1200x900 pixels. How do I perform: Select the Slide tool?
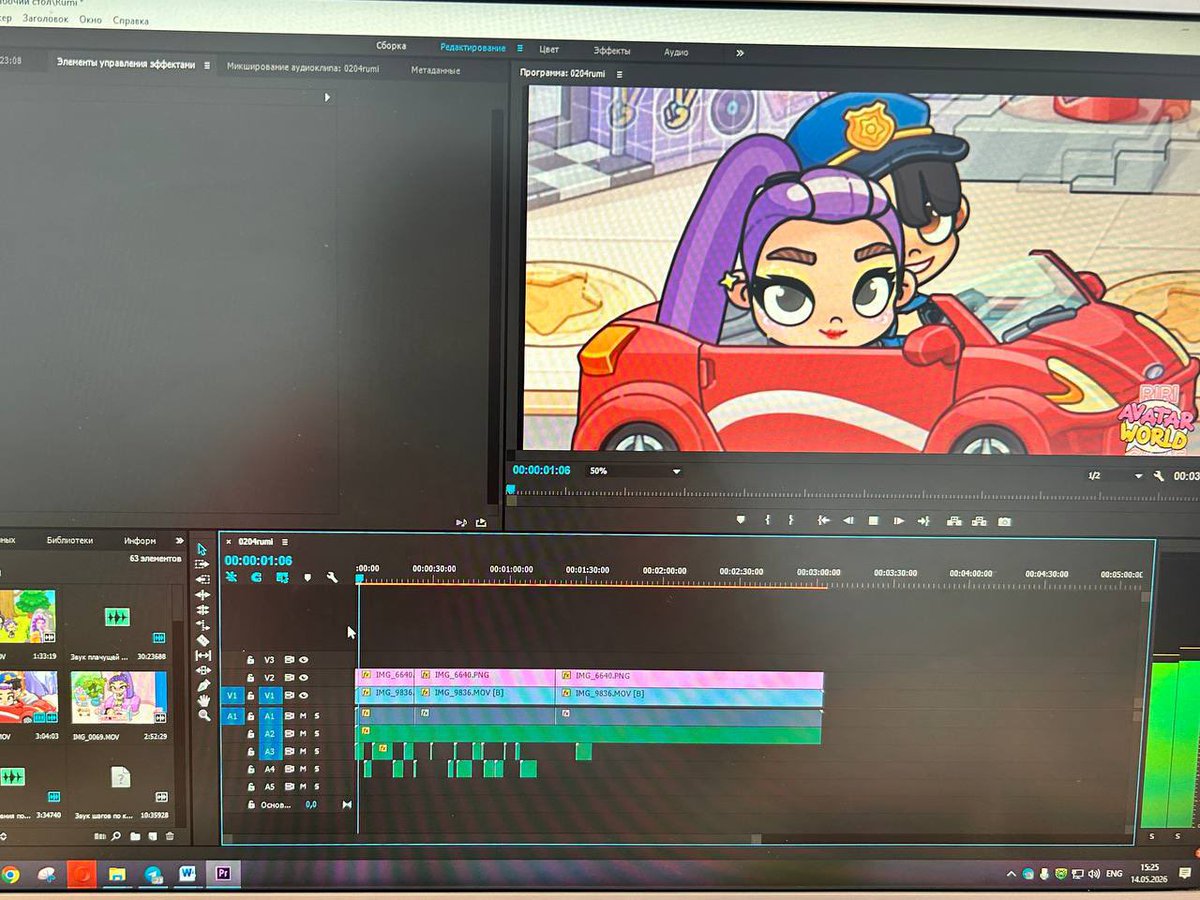tap(203, 670)
